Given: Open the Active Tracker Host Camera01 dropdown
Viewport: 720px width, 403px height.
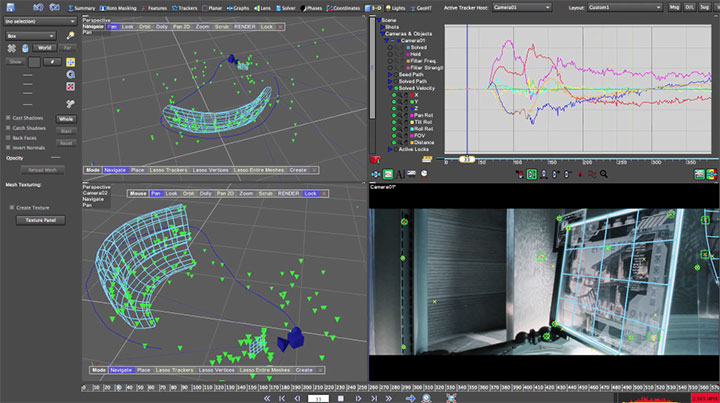Looking at the screenshot, I should click(x=522, y=7).
